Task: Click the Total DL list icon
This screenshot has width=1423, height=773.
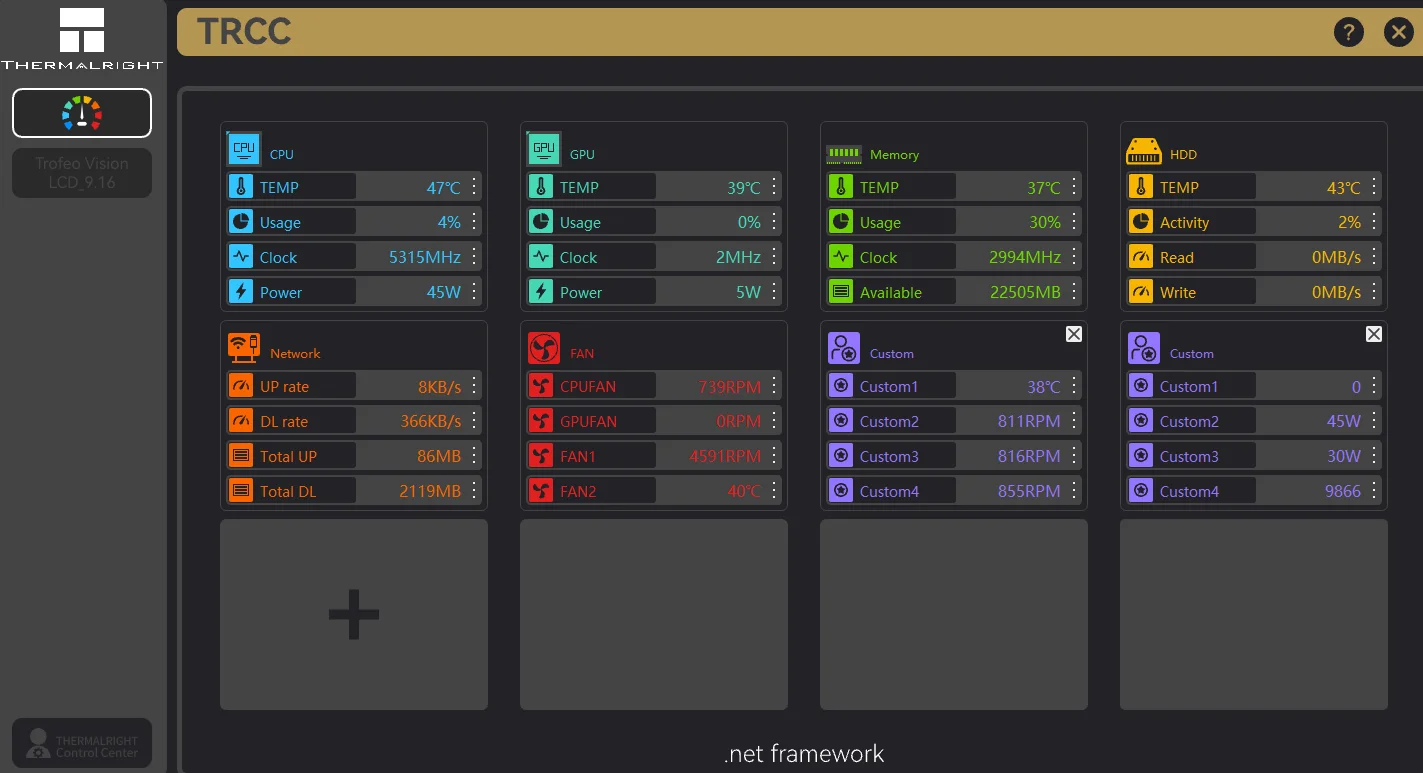Action: click(x=241, y=491)
